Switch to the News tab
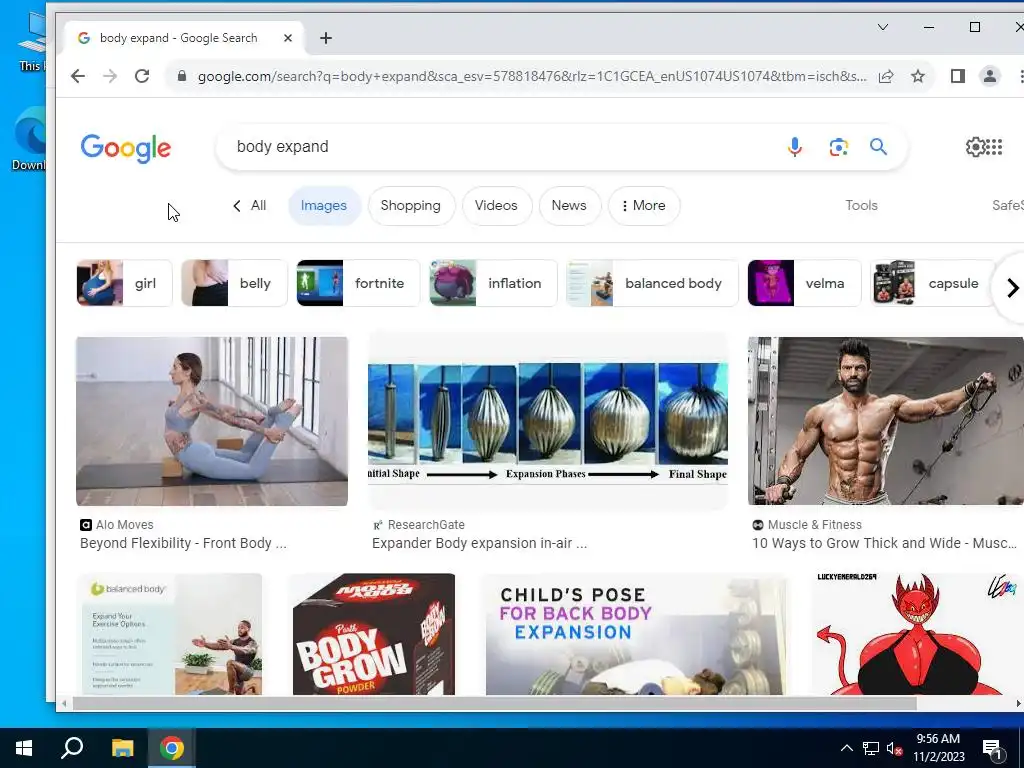The height and width of the screenshot is (768, 1024). tap(569, 206)
